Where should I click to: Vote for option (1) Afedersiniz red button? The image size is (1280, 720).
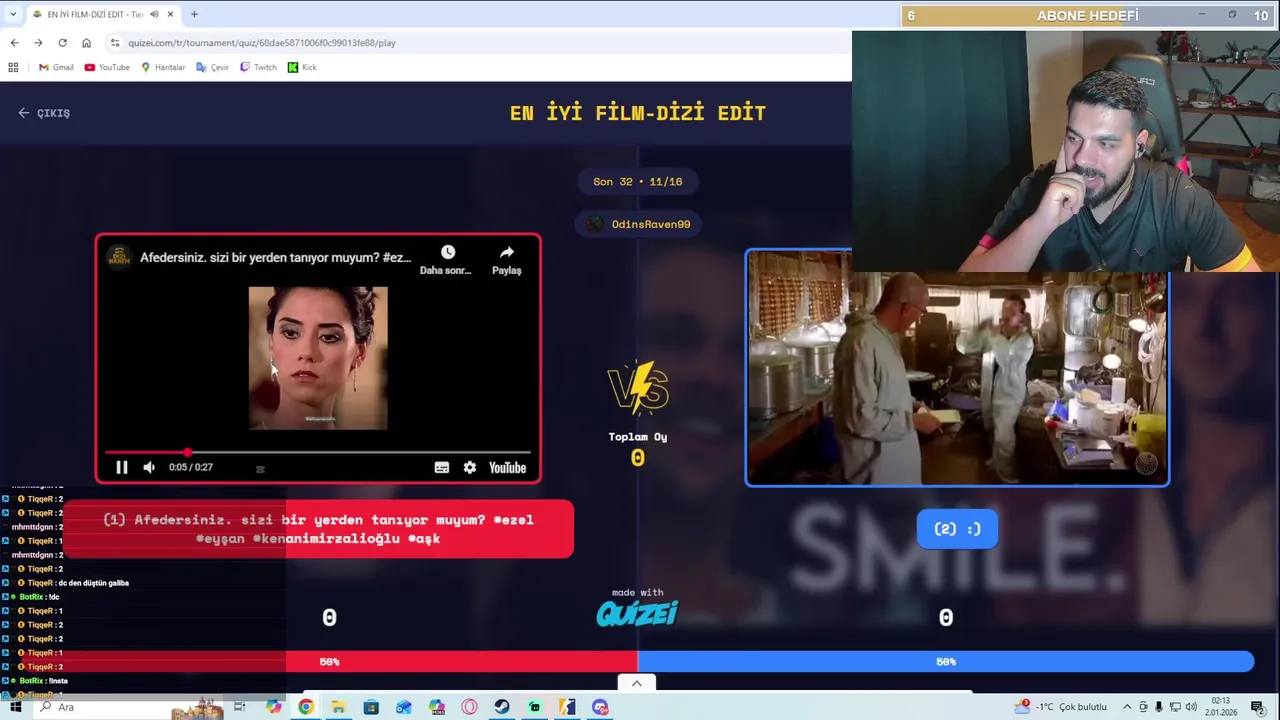click(x=318, y=529)
